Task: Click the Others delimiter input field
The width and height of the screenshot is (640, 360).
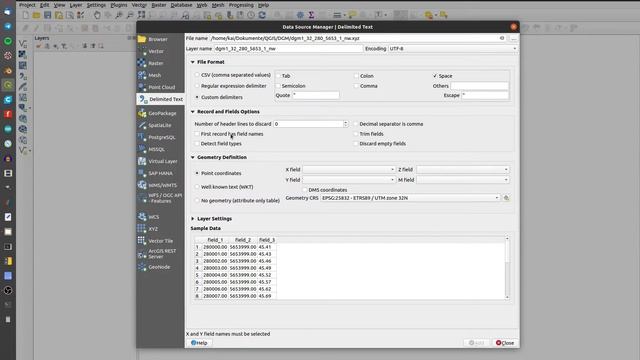Action: (480, 86)
